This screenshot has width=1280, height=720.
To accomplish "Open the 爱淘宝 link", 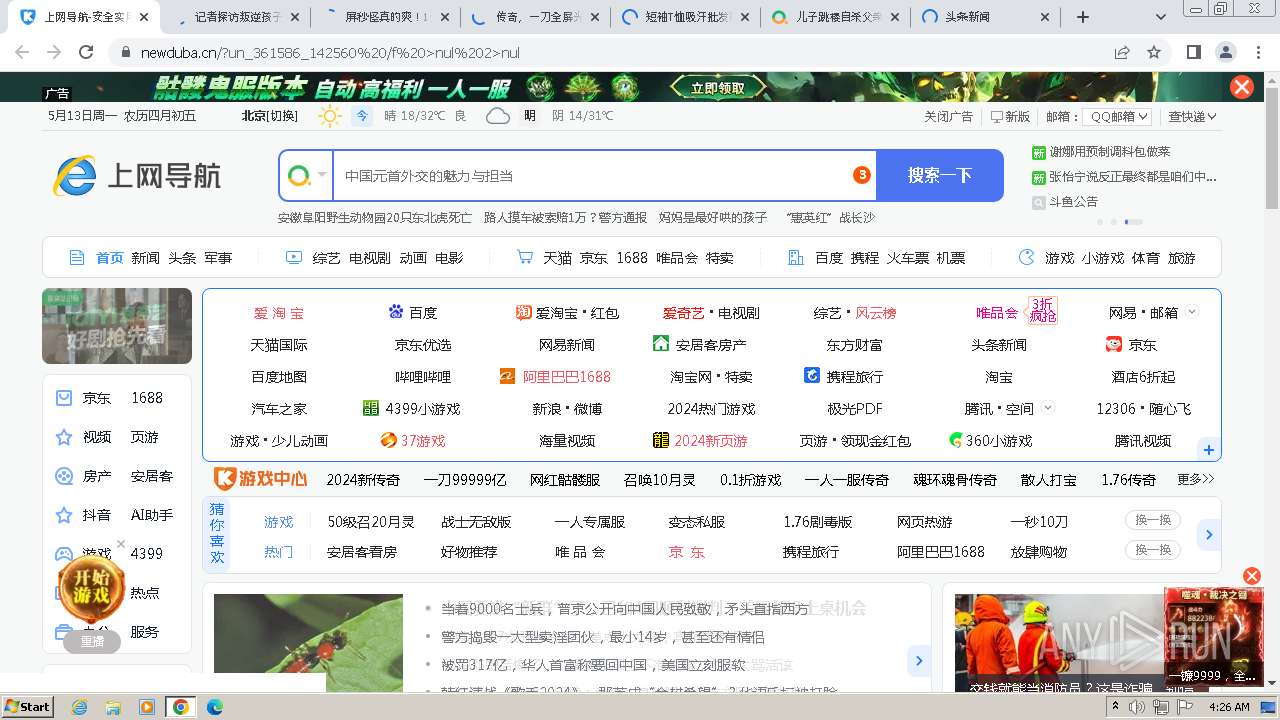I will 279,312.
